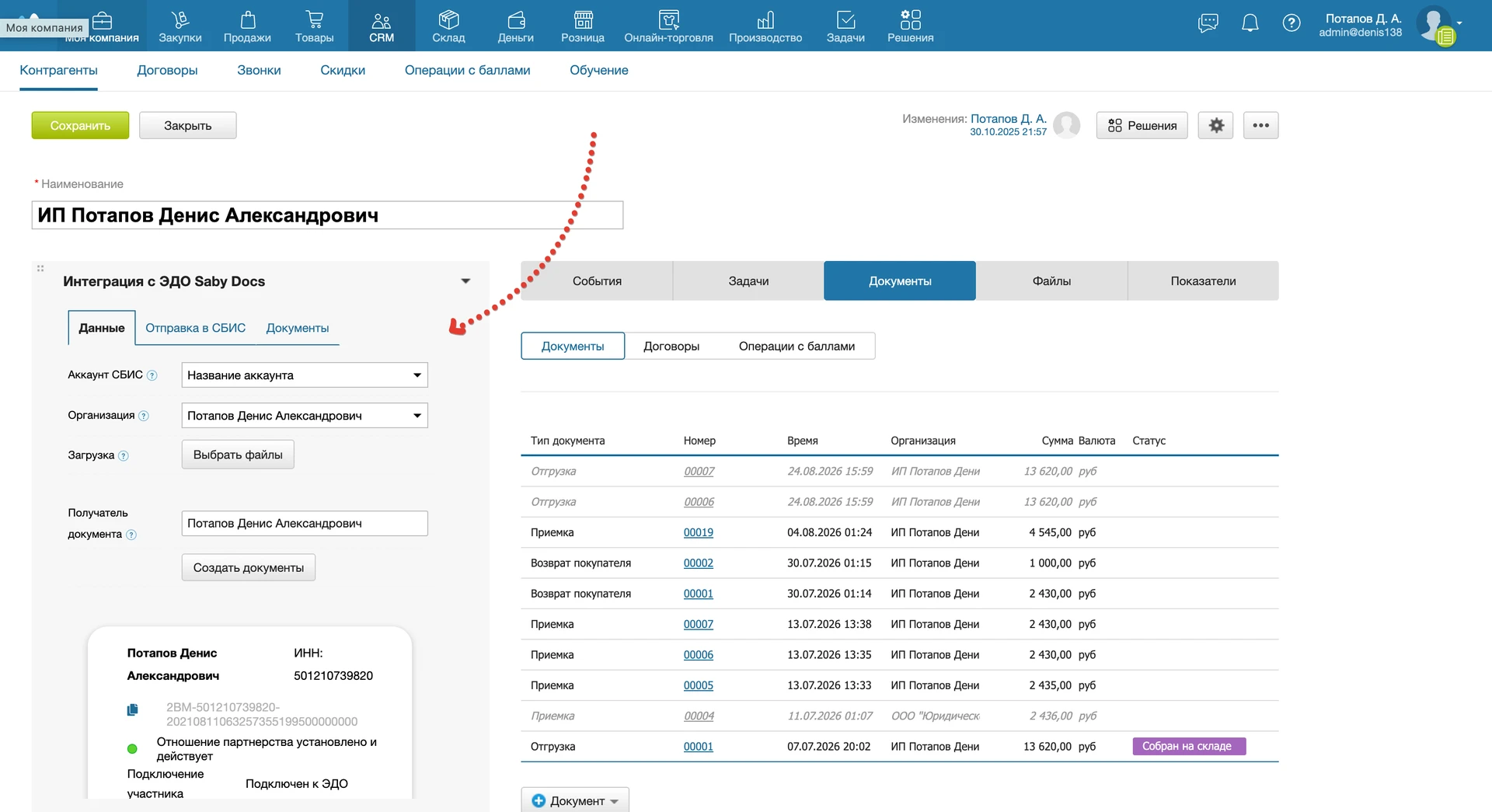Open the Деньги wallet icon
The width and height of the screenshot is (1492, 812).
pyautogui.click(x=516, y=20)
